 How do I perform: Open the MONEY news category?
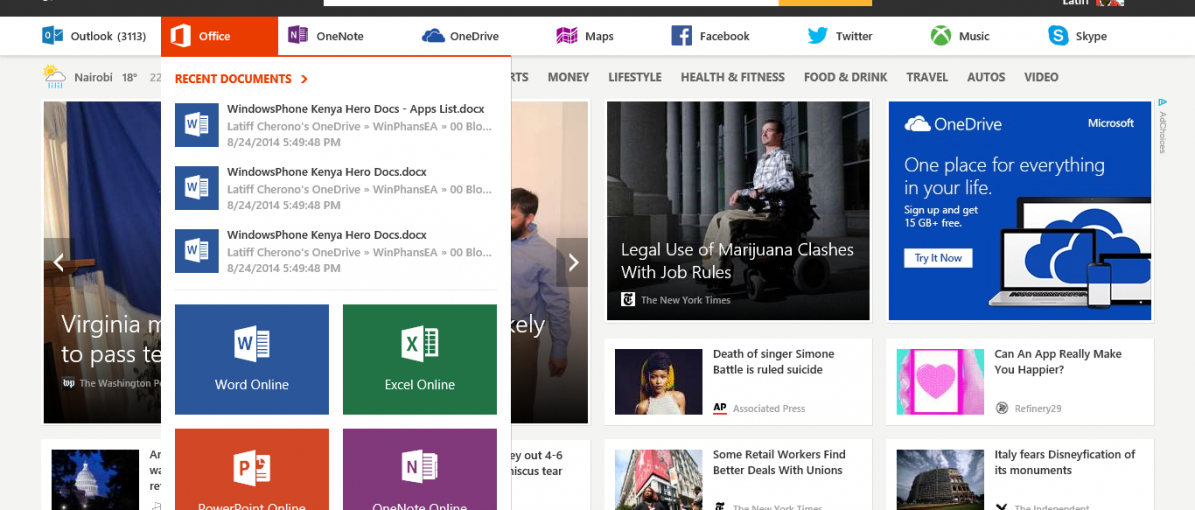tap(568, 77)
